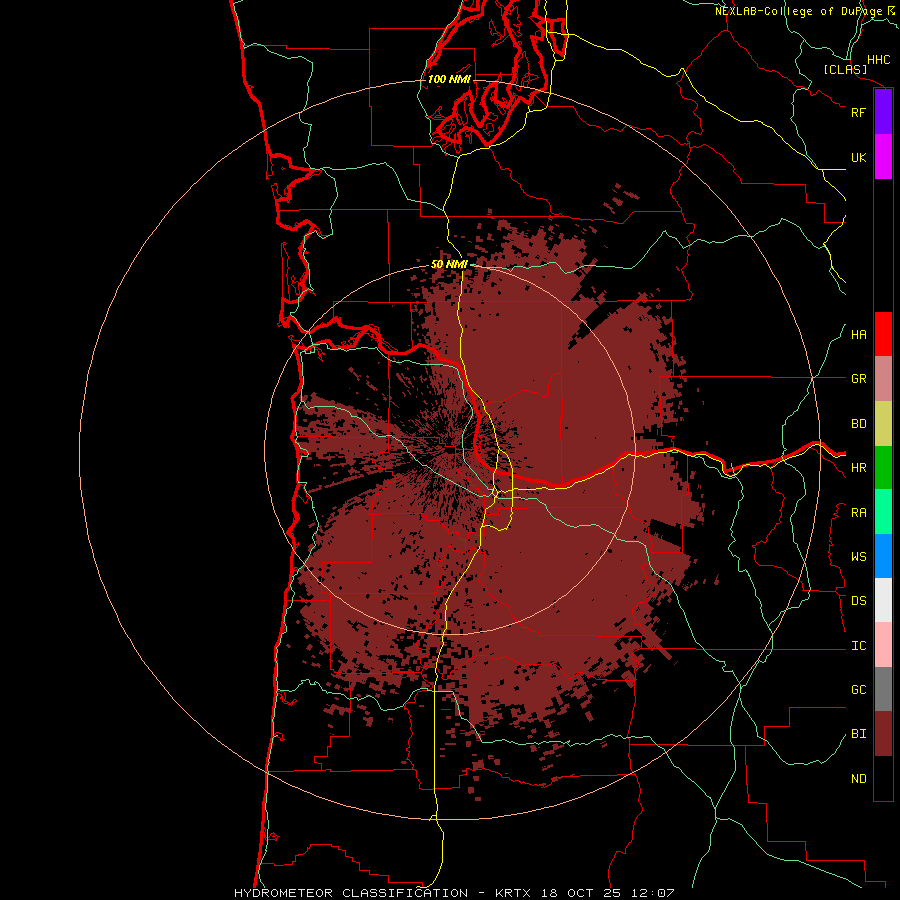Click the ND legend label
Image resolution: width=900 pixels, height=900 pixels.
[x=858, y=778]
